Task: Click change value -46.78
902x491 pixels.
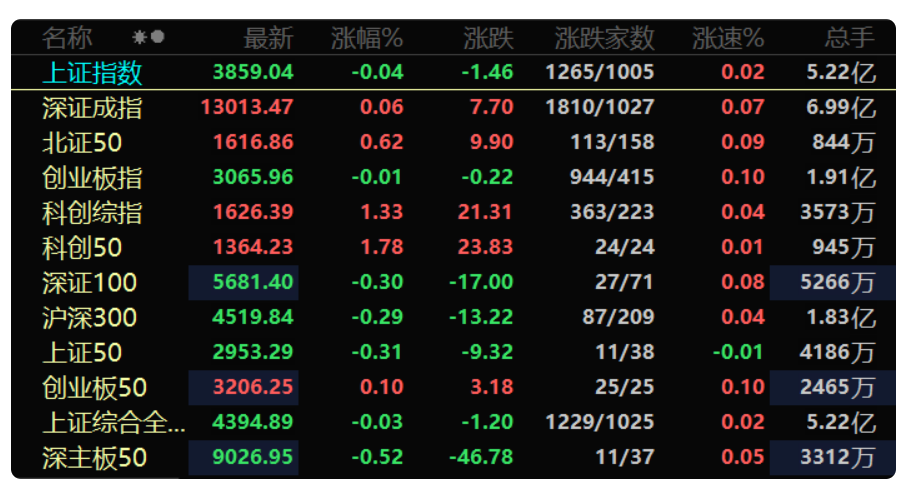Action: [x=481, y=458]
